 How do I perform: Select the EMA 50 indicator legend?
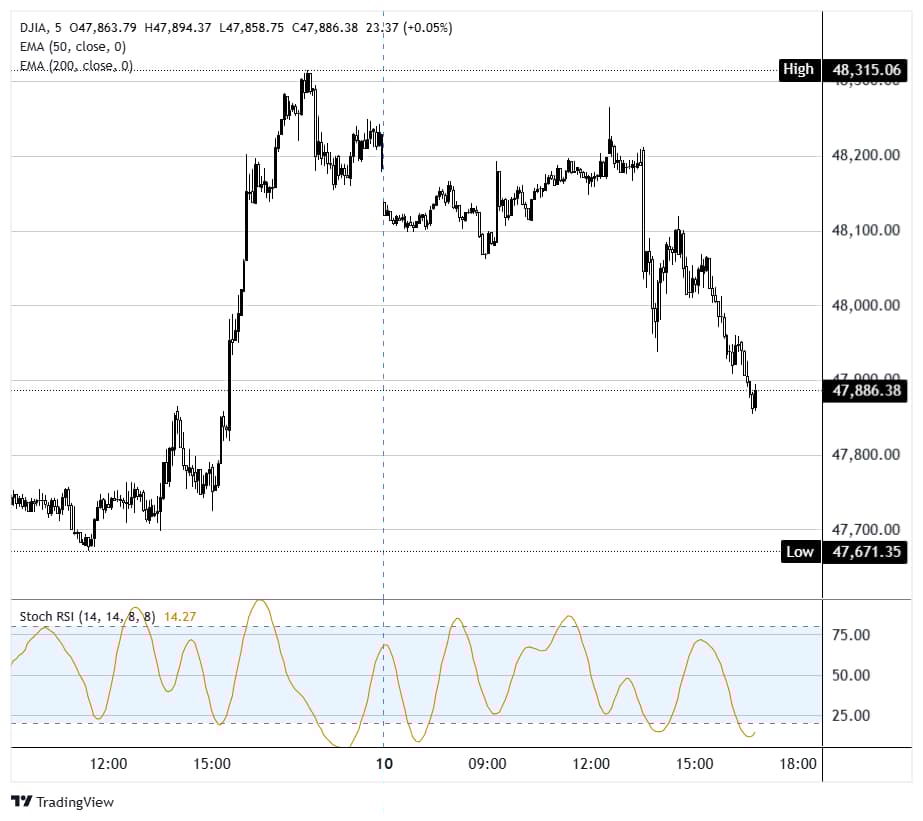click(74, 47)
